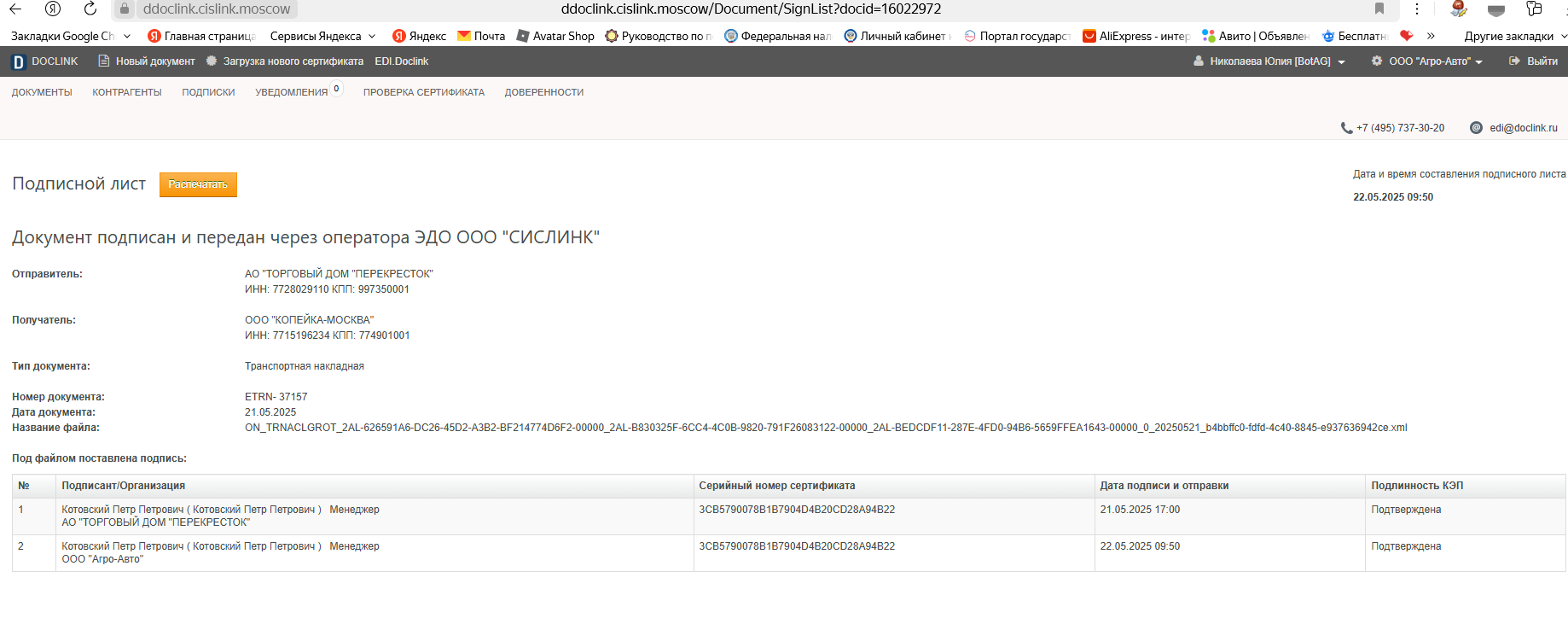
Task: Click the sender ИНН: 7728029110 line
Action: 327,289
